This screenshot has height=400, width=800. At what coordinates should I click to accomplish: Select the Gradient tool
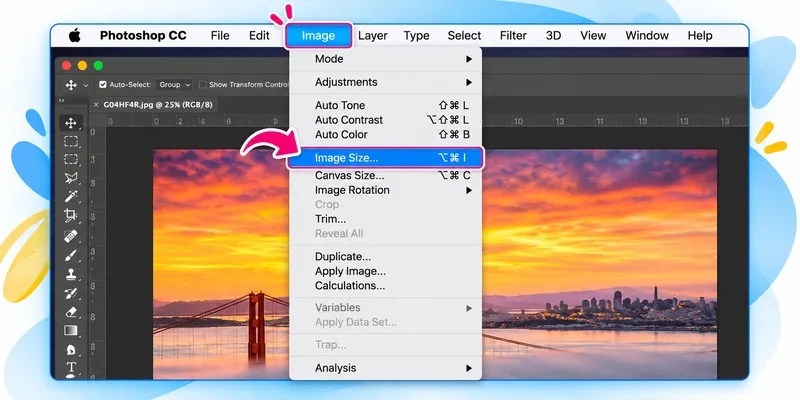(x=71, y=331)
